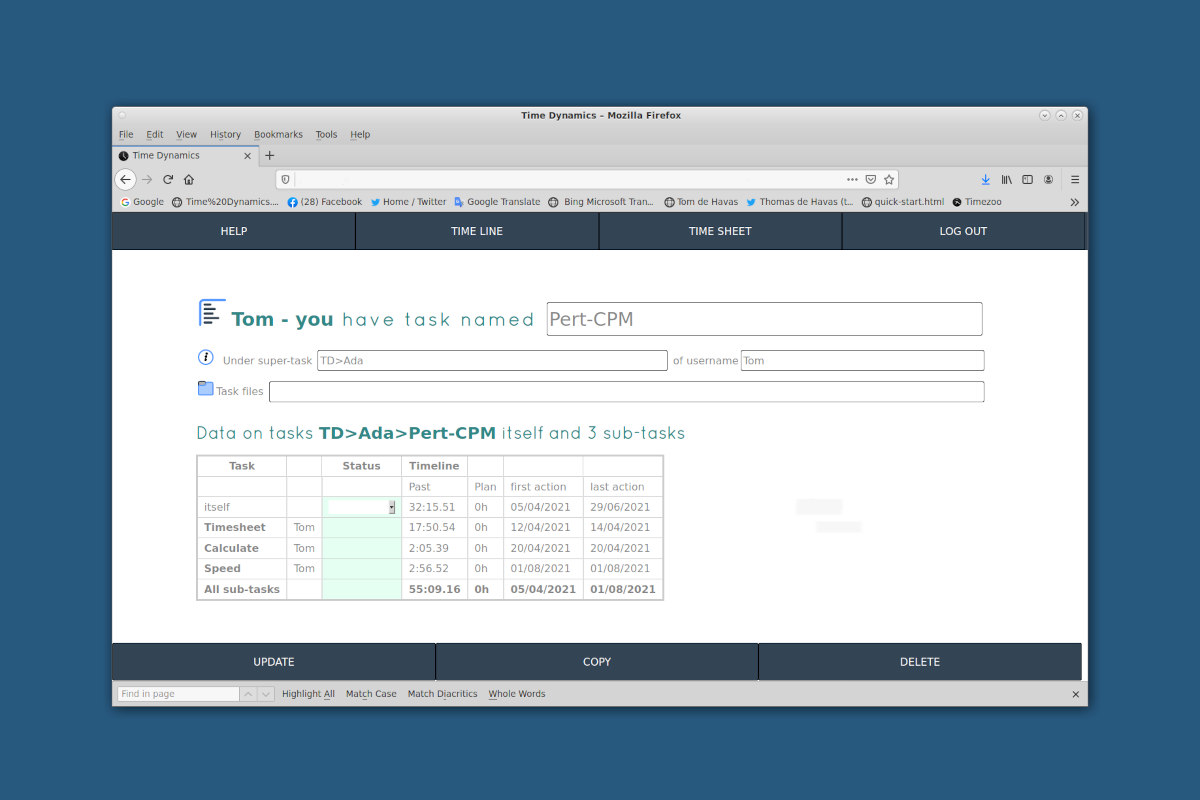
Task: Open the Facebook bookmark
Action: click(325, 202)
